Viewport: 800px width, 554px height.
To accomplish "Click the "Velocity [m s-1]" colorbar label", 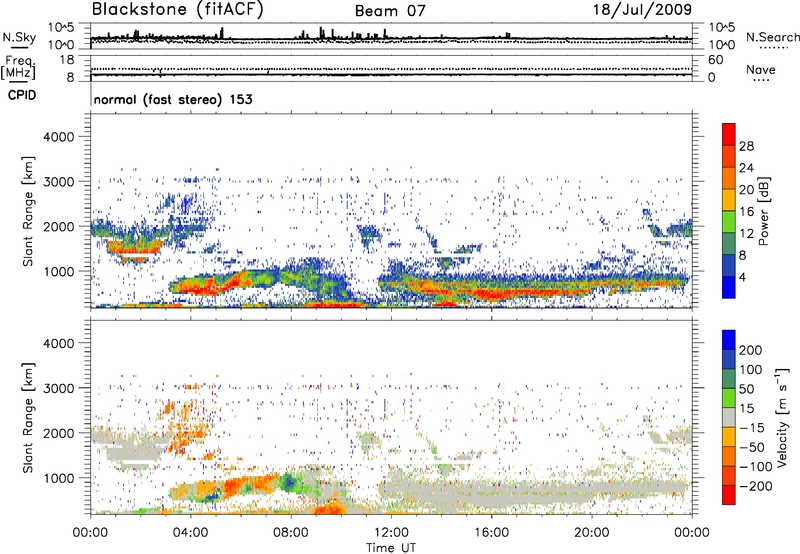I will click(x=782, y=417).
